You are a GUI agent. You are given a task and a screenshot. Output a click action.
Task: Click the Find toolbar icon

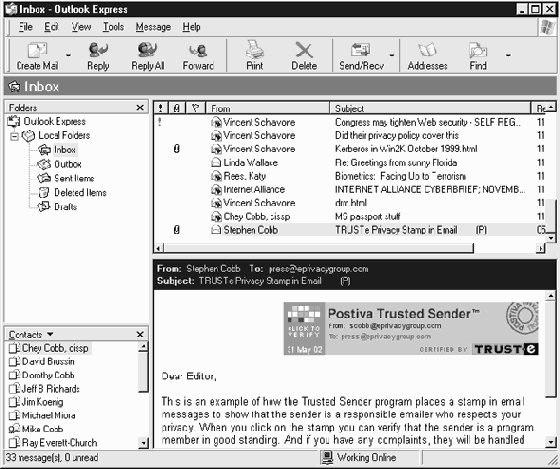pos(478,56)
